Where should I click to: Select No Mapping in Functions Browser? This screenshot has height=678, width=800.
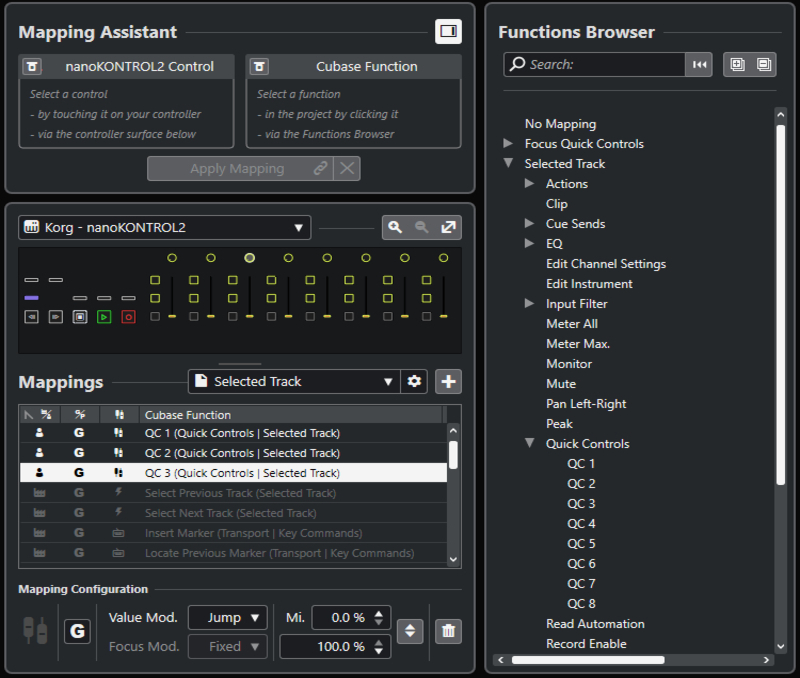click(560, 124)
